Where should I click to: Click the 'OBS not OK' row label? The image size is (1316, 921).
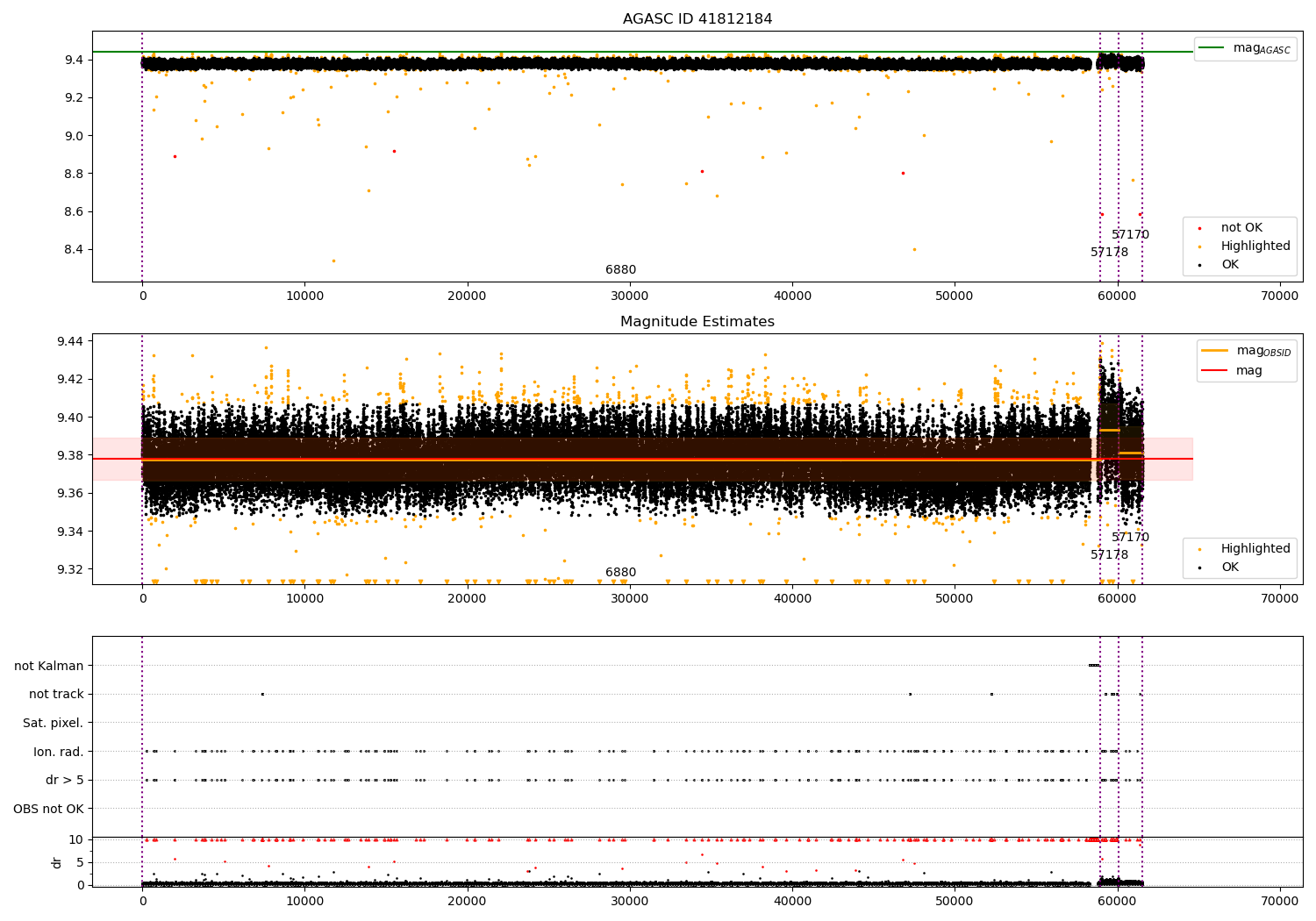pos(48,809)
